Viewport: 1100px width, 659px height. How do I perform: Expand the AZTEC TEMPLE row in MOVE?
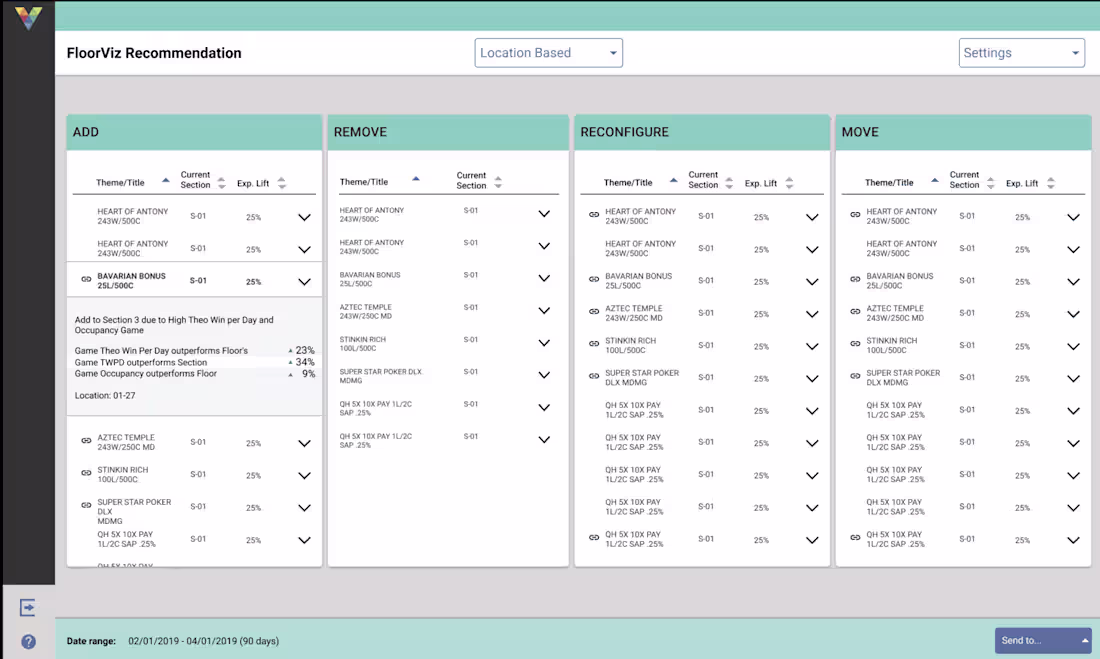(1073, 314)
